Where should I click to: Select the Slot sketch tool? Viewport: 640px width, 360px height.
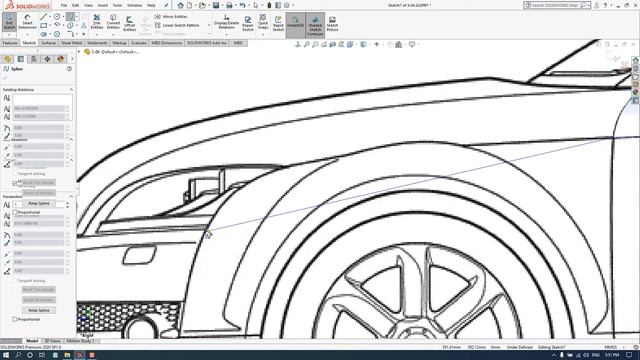tap(43, 34)
